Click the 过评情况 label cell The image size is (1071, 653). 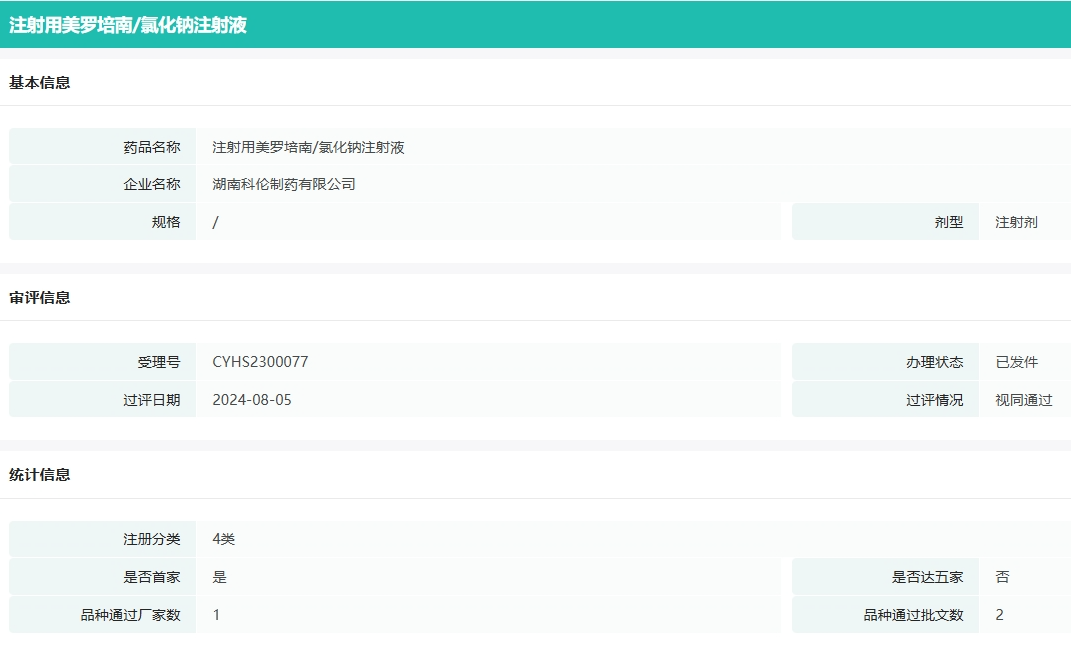pyautogui.click(x=885, y=399)
